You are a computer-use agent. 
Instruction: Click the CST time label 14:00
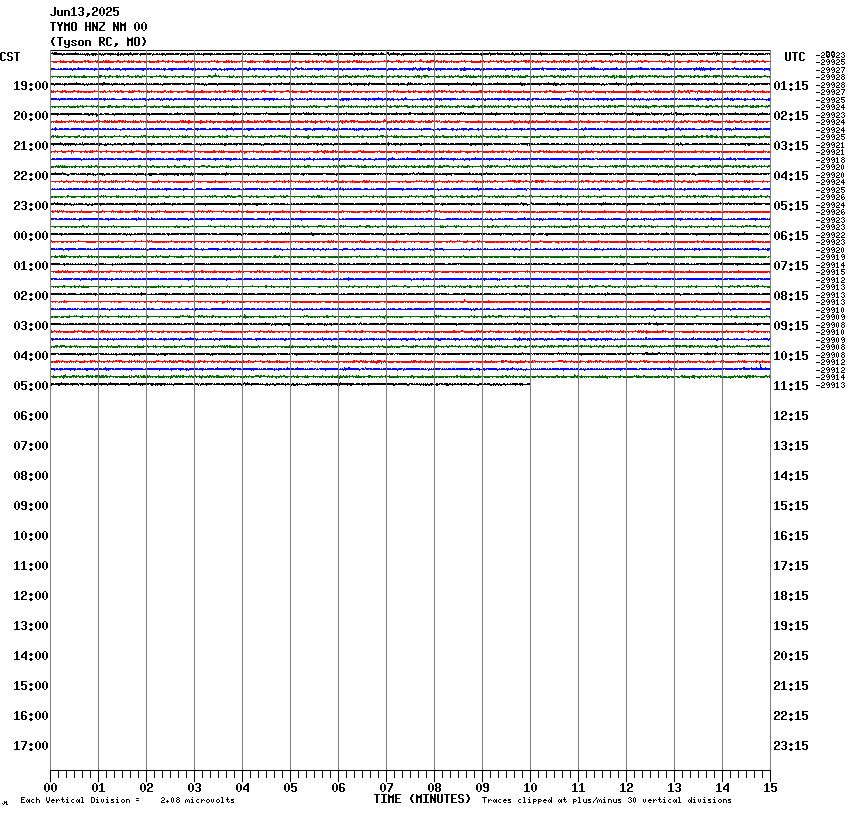(31, 656)
